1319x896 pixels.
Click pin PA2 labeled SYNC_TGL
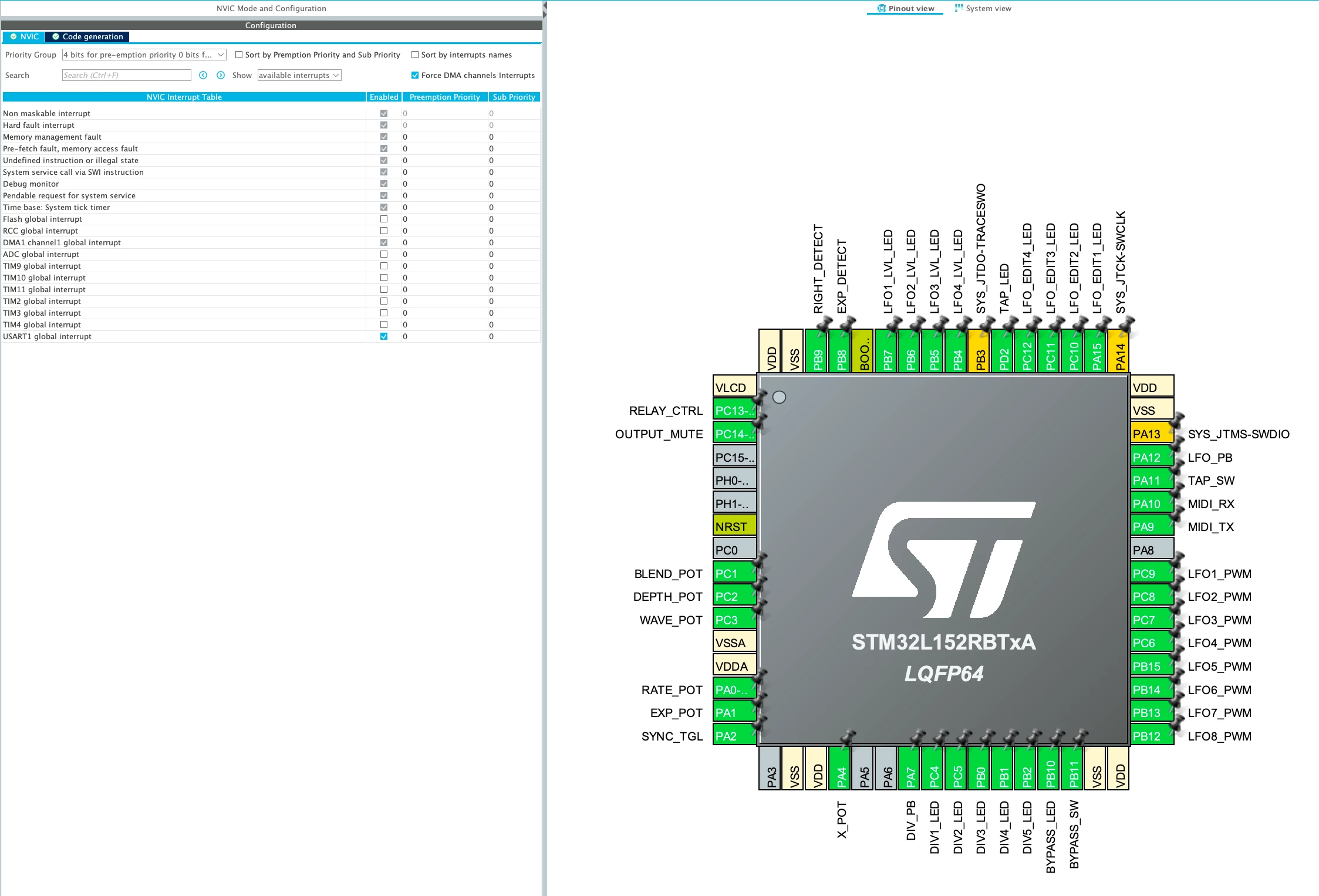coord(734,736)
